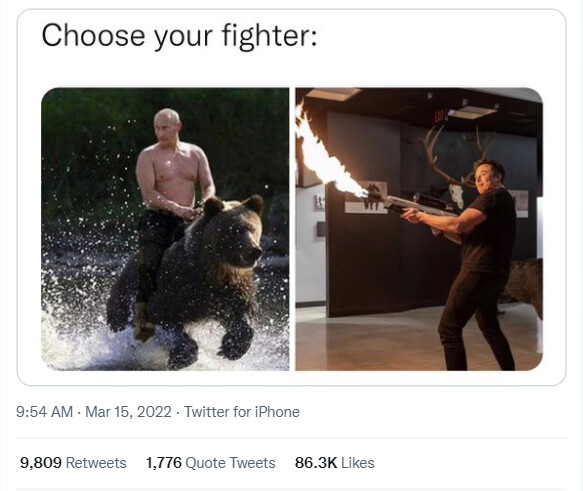The width and height of the screenshot is (583, 491).
Task: Click the shirtless rider's head
Action: (167, 125)
